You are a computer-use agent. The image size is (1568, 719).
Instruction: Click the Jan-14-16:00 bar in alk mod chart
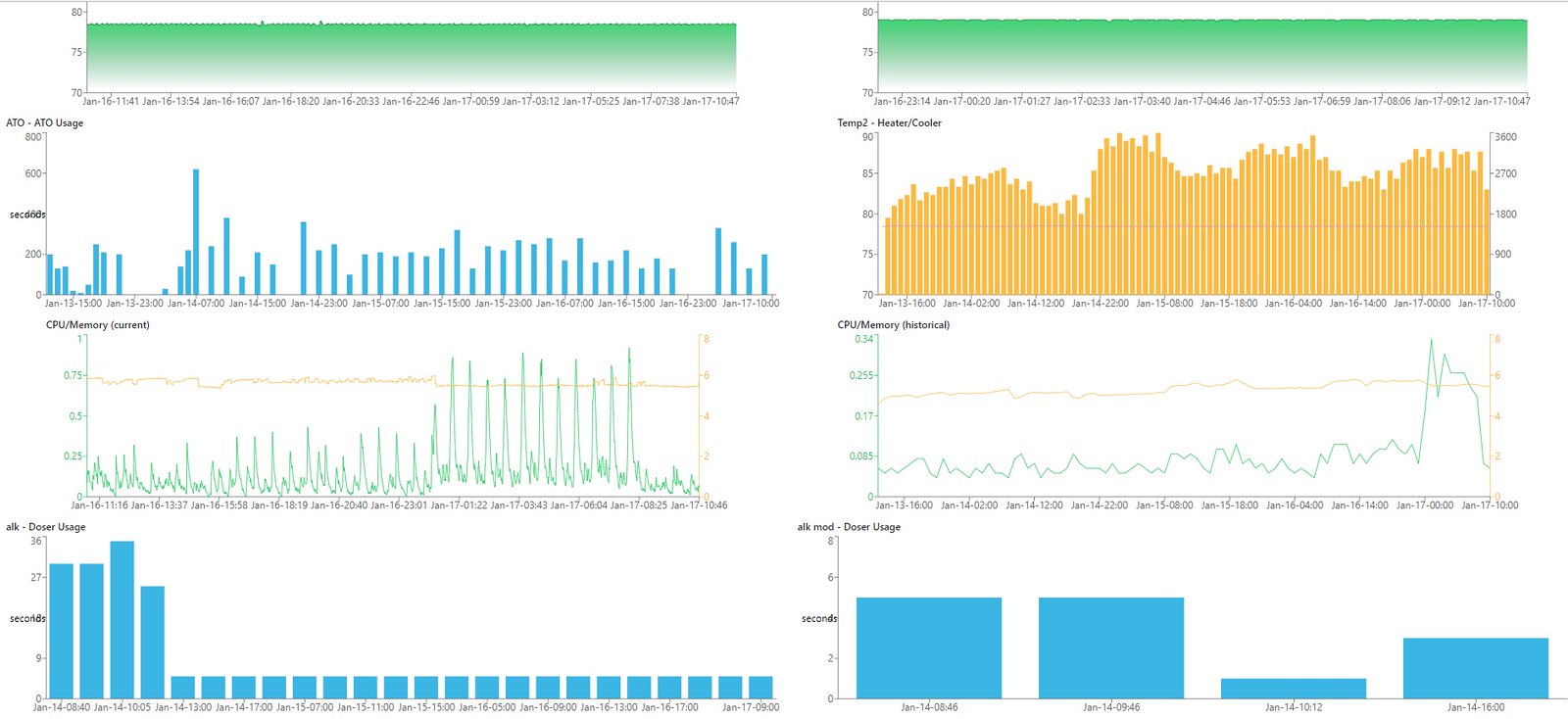click(1476, 668)
